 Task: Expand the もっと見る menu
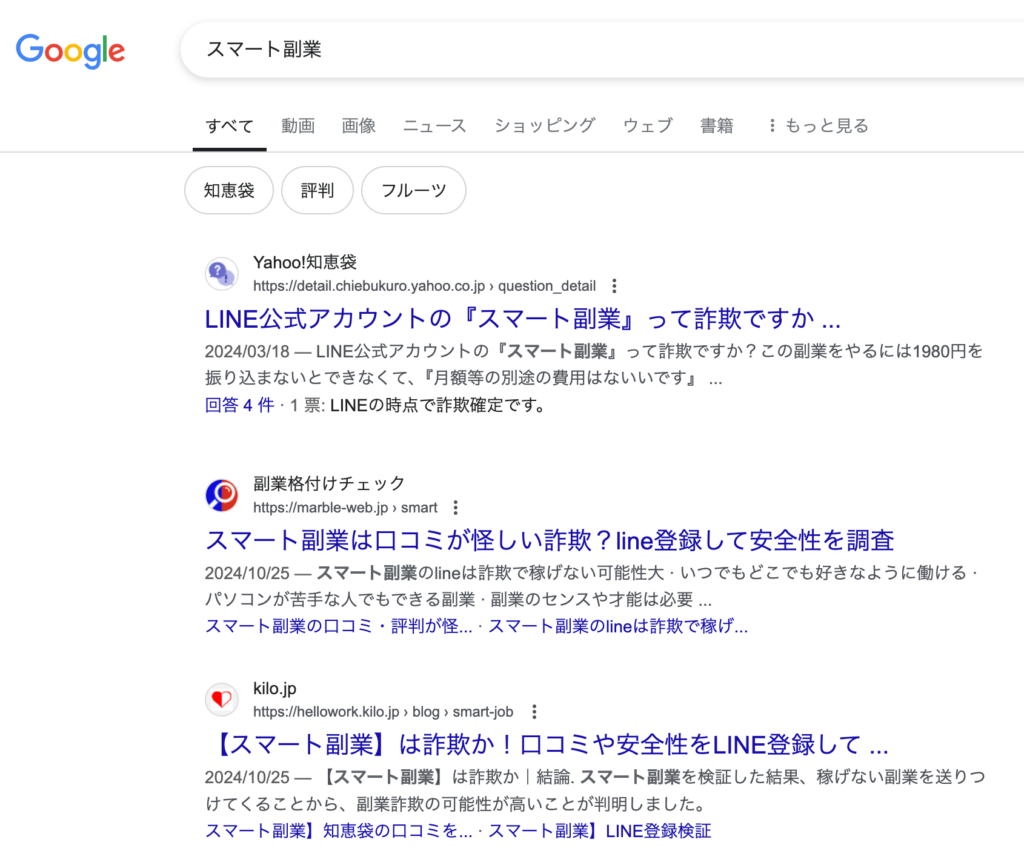click(x=818, y=126)
